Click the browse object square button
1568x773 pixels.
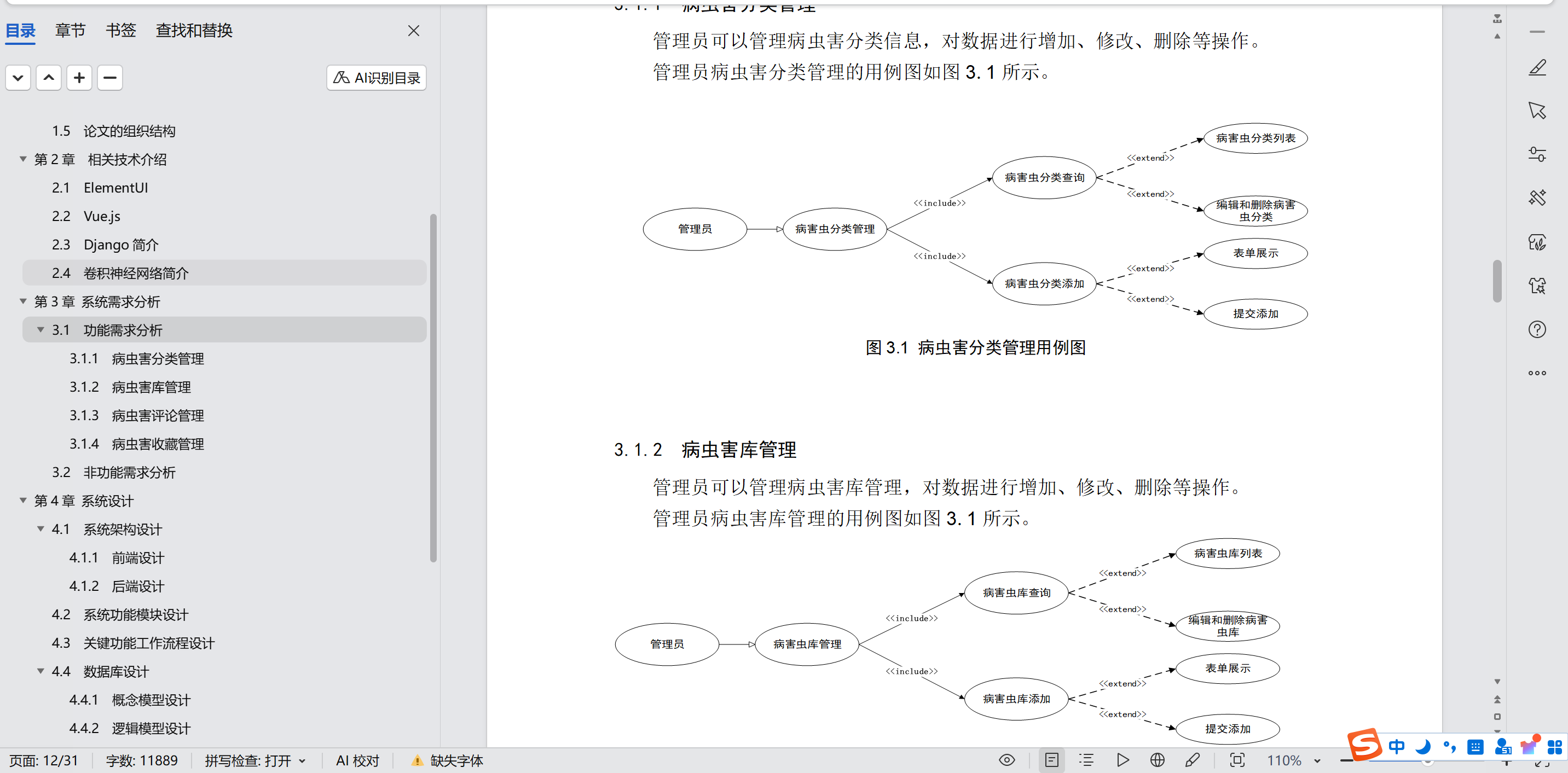[1497, 717]
